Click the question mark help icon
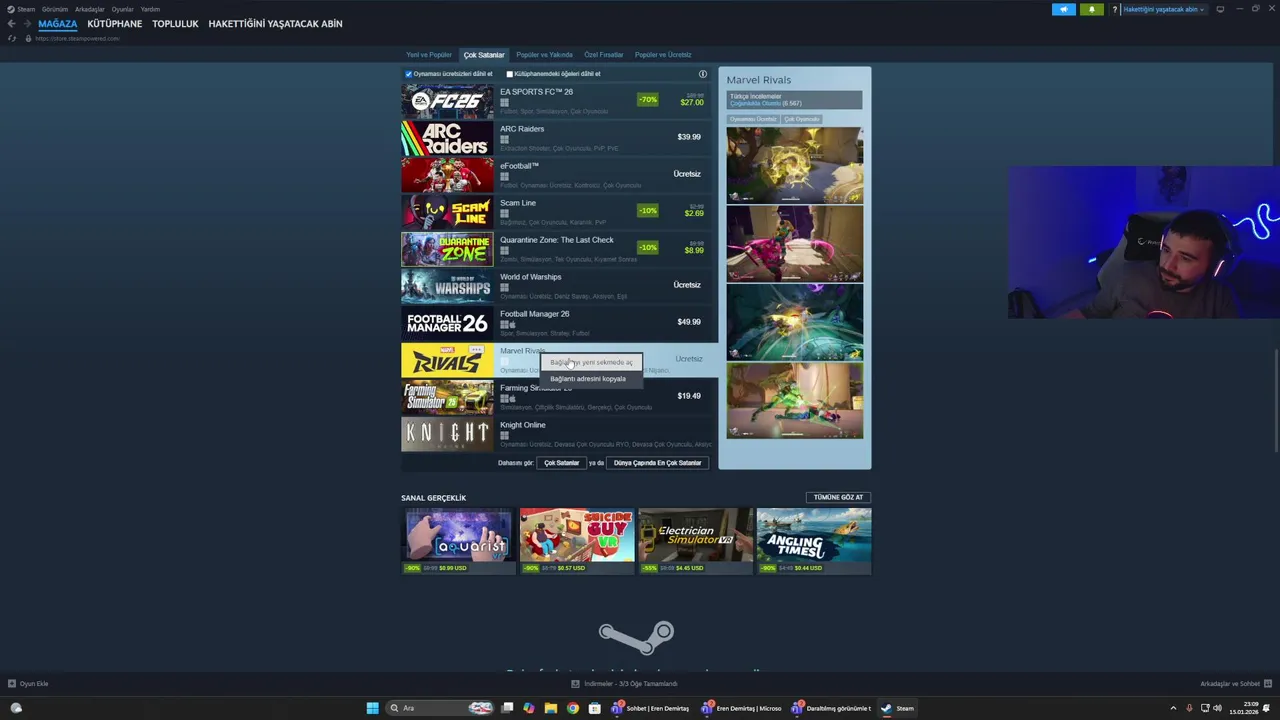 [1115, 9]
